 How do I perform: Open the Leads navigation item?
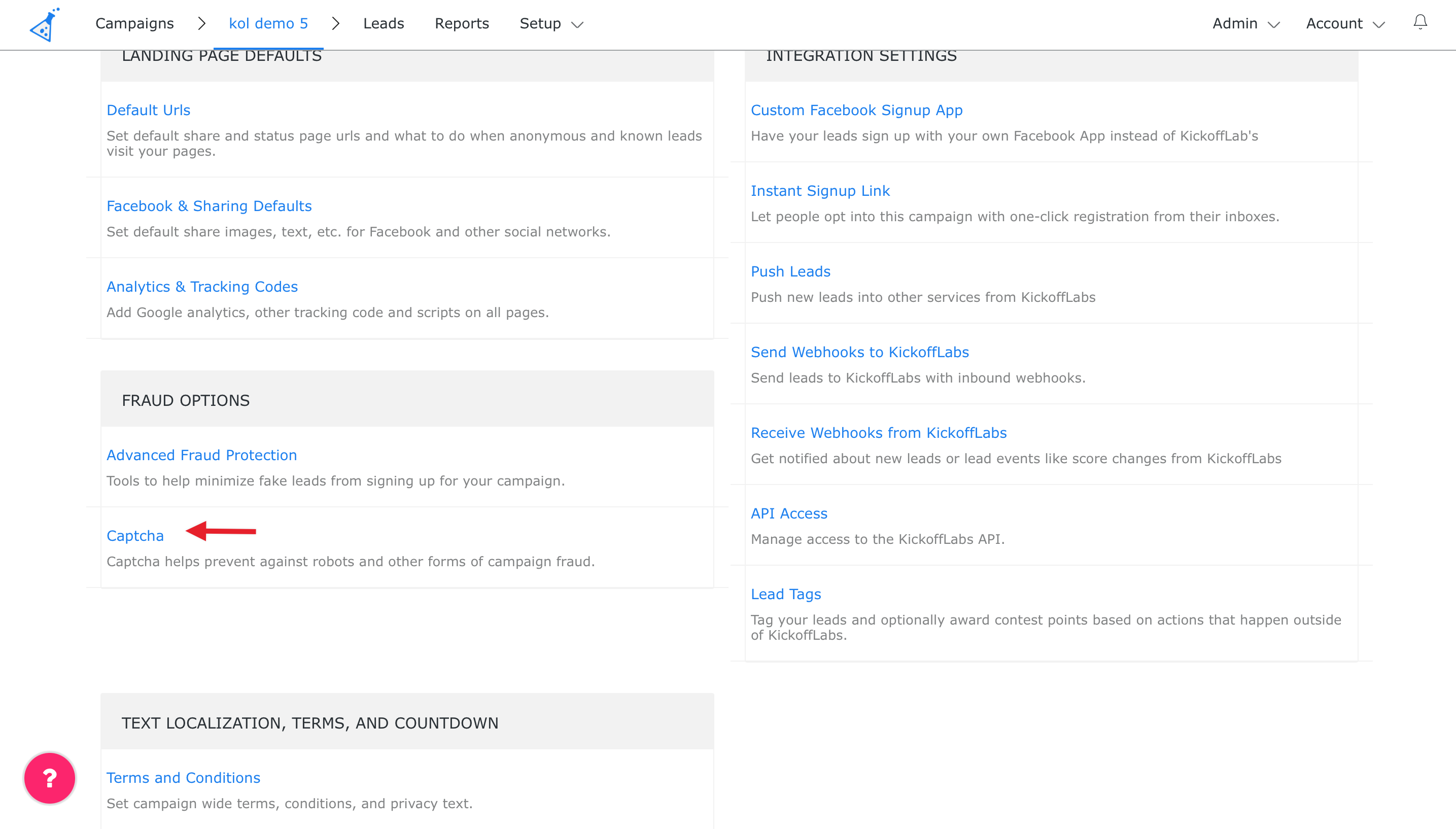tap(384, 24)
